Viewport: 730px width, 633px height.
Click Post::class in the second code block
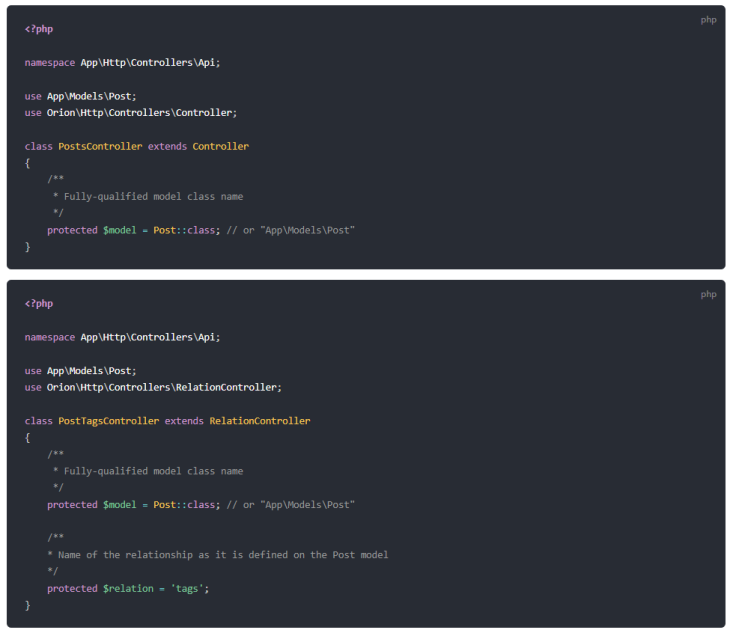(x=184, y=505)
